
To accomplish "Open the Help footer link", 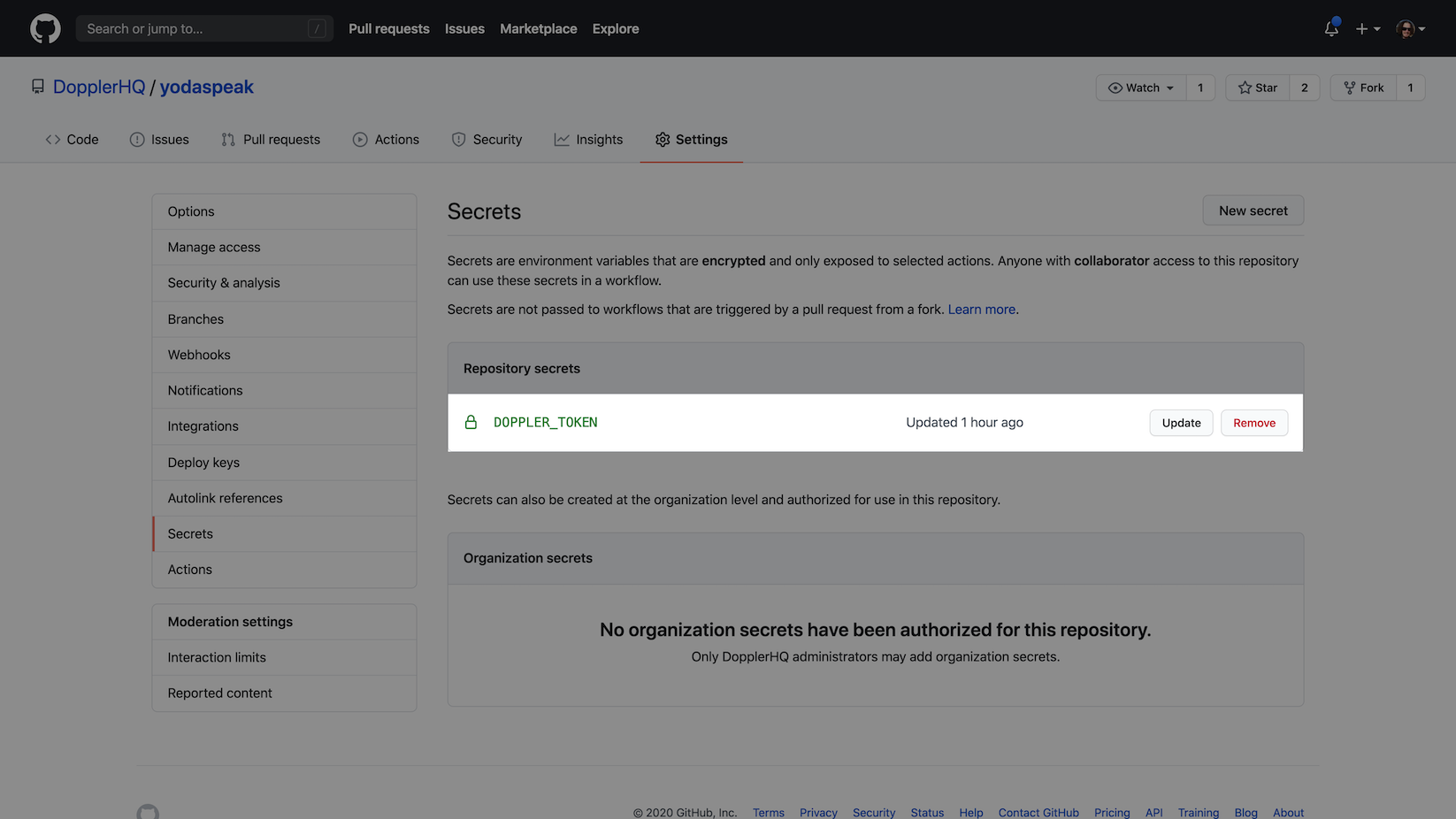I will click(x=971, y=813).
